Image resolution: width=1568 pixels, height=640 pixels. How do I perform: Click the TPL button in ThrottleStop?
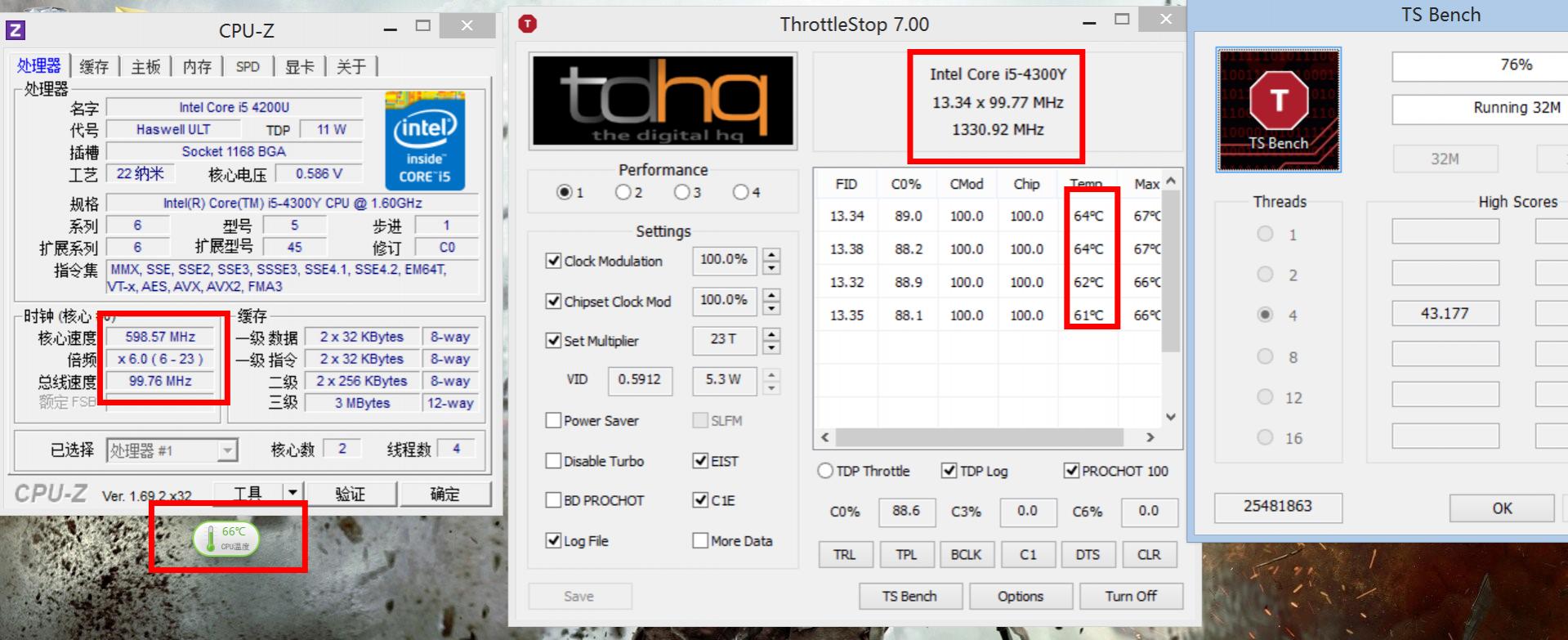(x=906, y=554)
